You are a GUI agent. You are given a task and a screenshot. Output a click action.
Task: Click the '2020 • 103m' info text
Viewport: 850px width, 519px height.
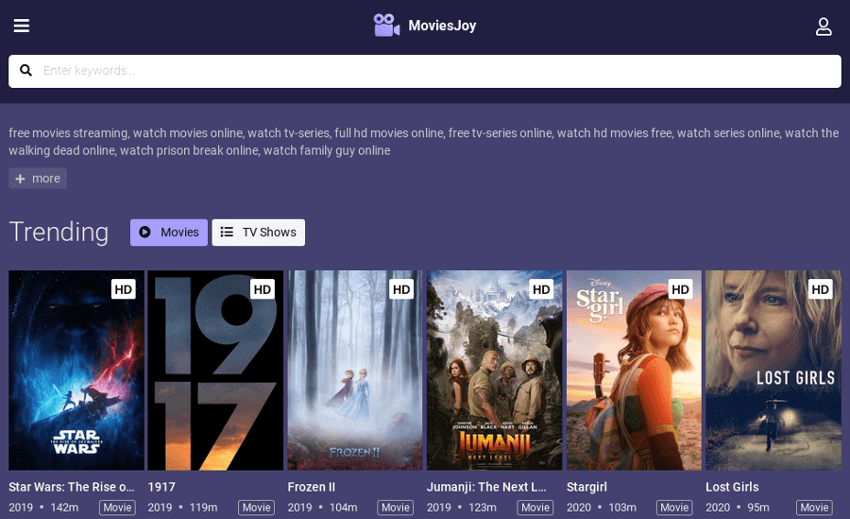click(x=601, y=508)
